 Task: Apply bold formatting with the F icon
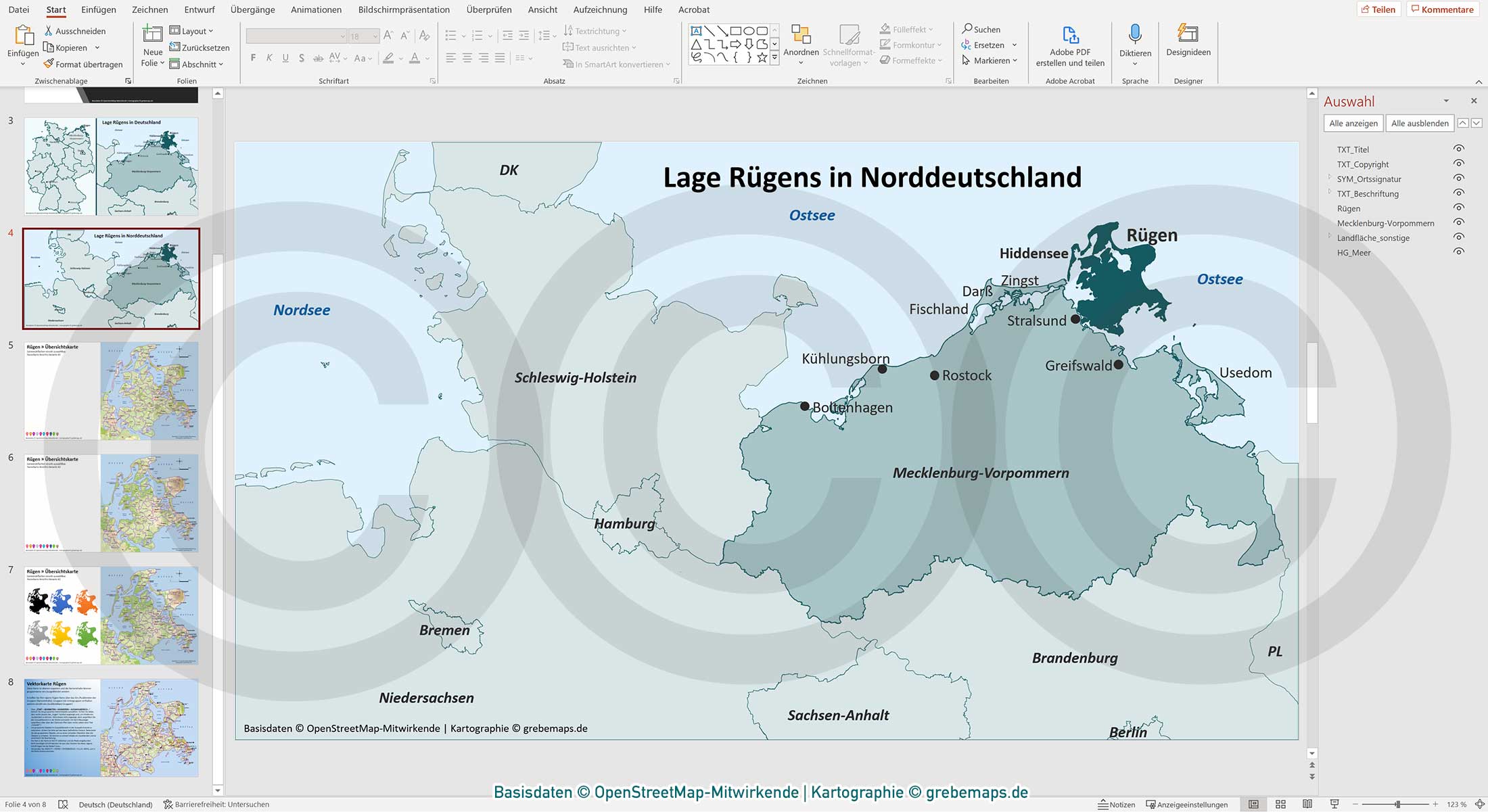[253, 58]
